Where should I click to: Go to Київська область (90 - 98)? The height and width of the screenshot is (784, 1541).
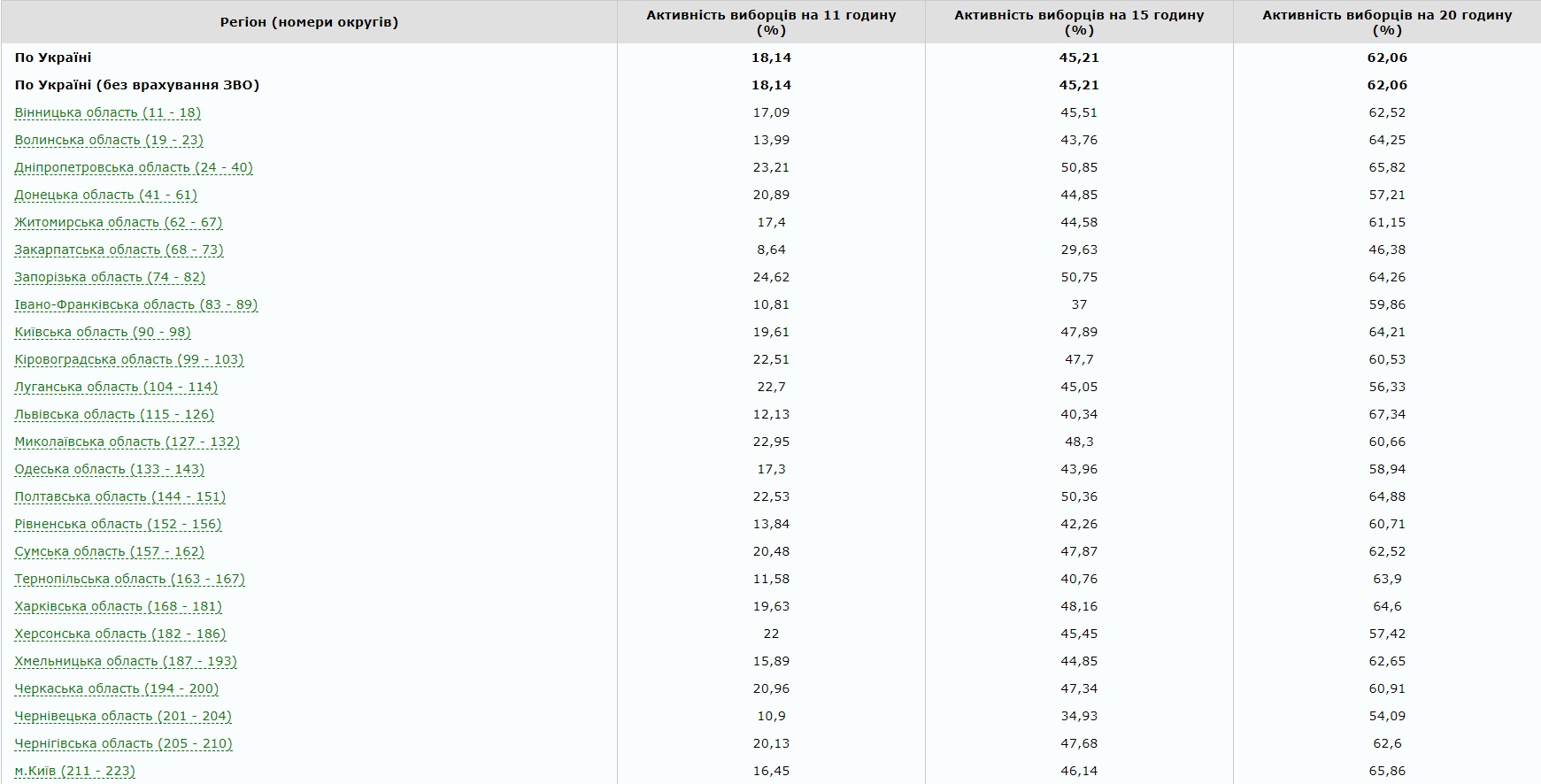click(x=103, y=332)
